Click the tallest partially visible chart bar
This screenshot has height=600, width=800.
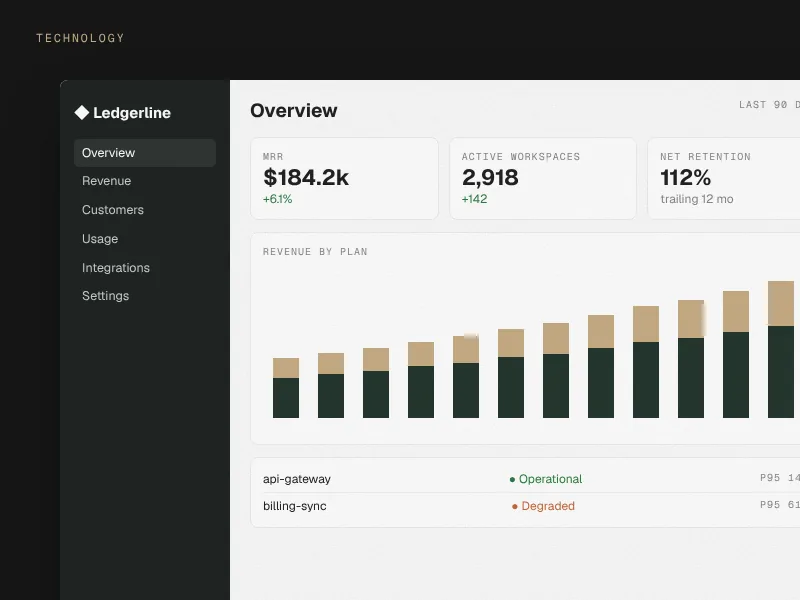781,349
